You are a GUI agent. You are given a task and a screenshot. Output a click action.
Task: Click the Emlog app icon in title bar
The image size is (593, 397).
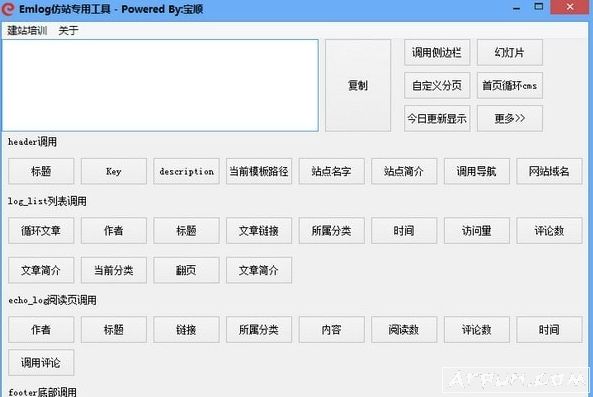coord(8,9)
